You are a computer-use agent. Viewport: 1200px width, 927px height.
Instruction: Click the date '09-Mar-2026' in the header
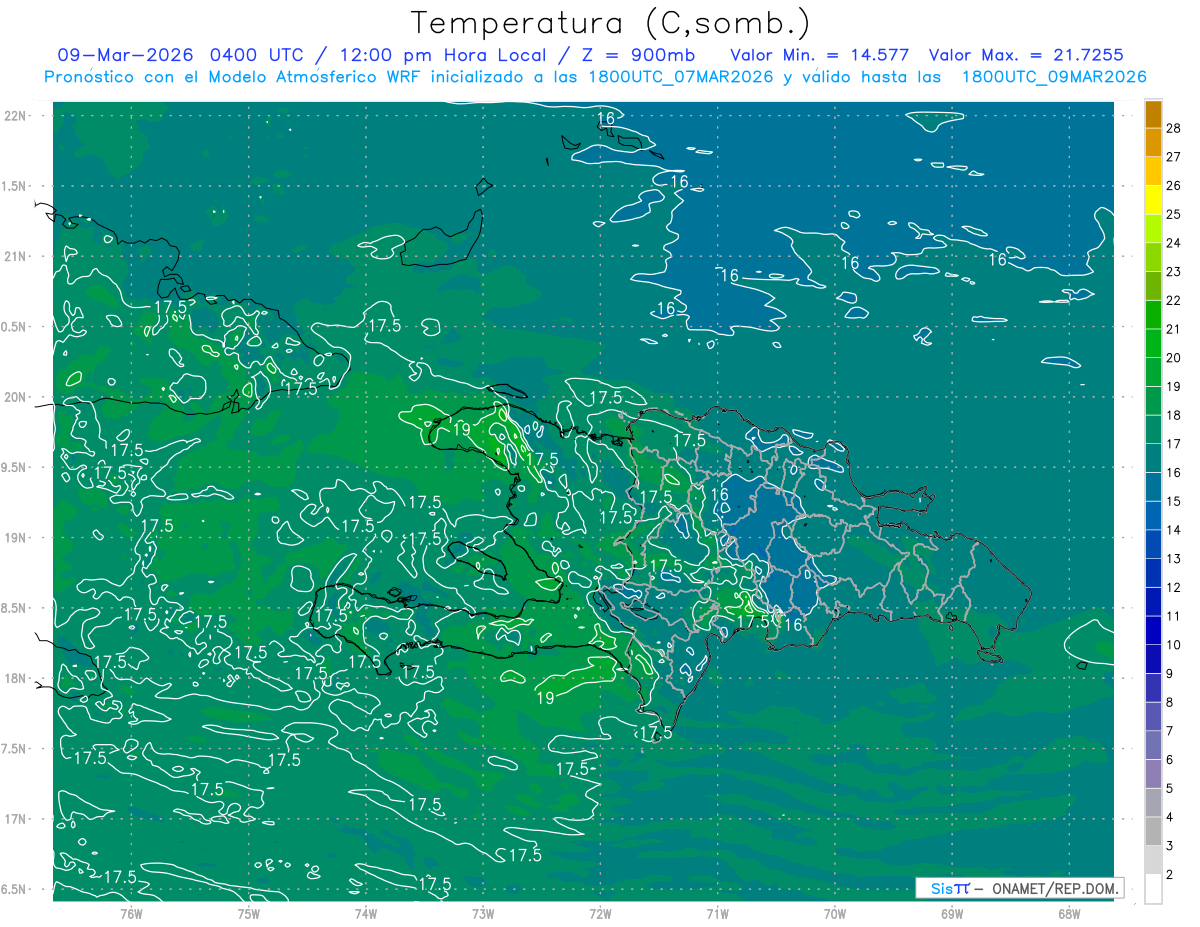(x=125, y=55)
